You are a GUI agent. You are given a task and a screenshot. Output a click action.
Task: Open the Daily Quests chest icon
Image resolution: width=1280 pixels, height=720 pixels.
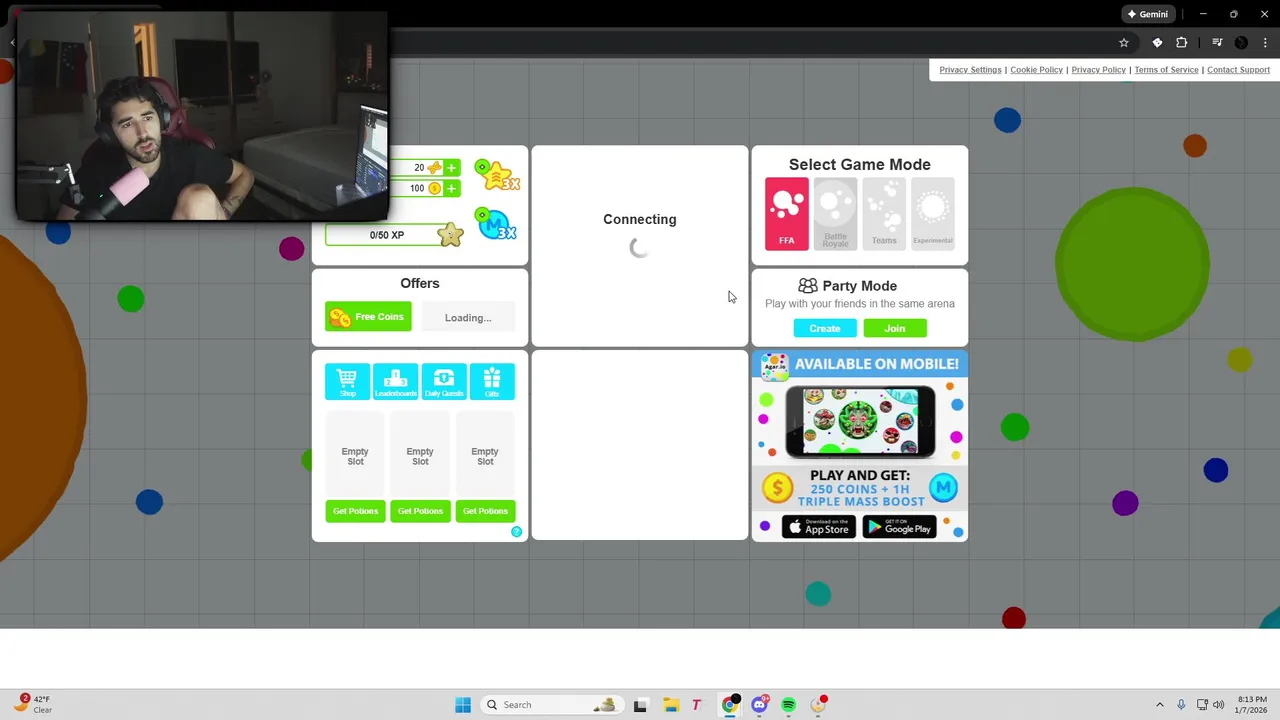(x=444, y=382)
